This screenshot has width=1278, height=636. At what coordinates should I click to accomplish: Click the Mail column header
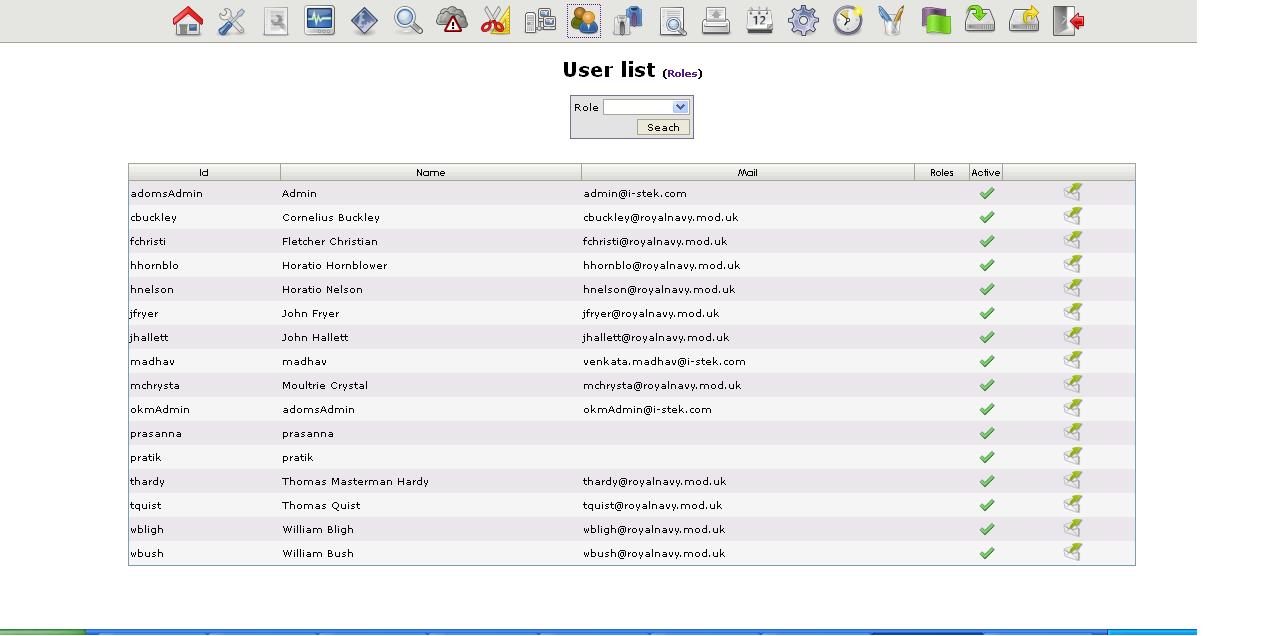pyautogui.click(x=746, y=171)
